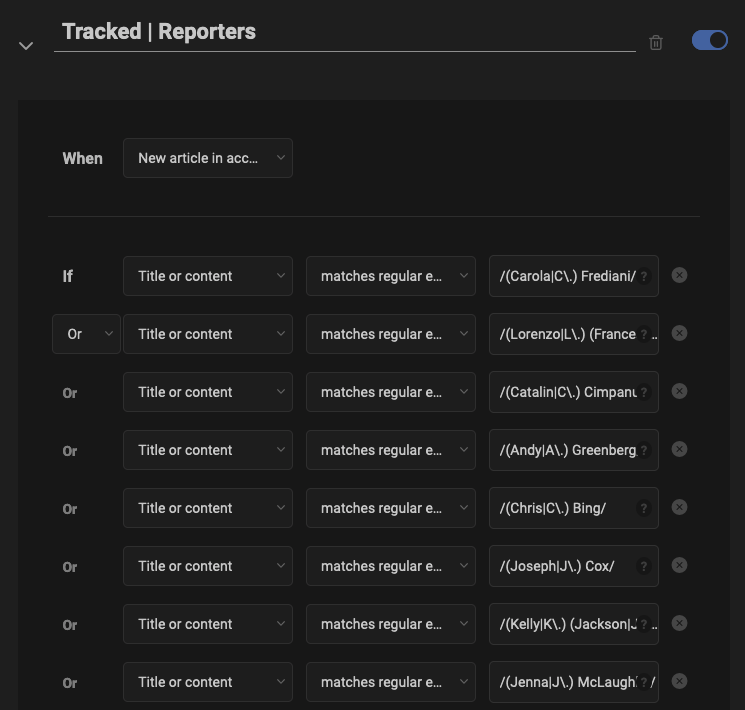Delete the Tracked | Reporters rule via trash icon
745x710 pixels.
coord(656,42)
